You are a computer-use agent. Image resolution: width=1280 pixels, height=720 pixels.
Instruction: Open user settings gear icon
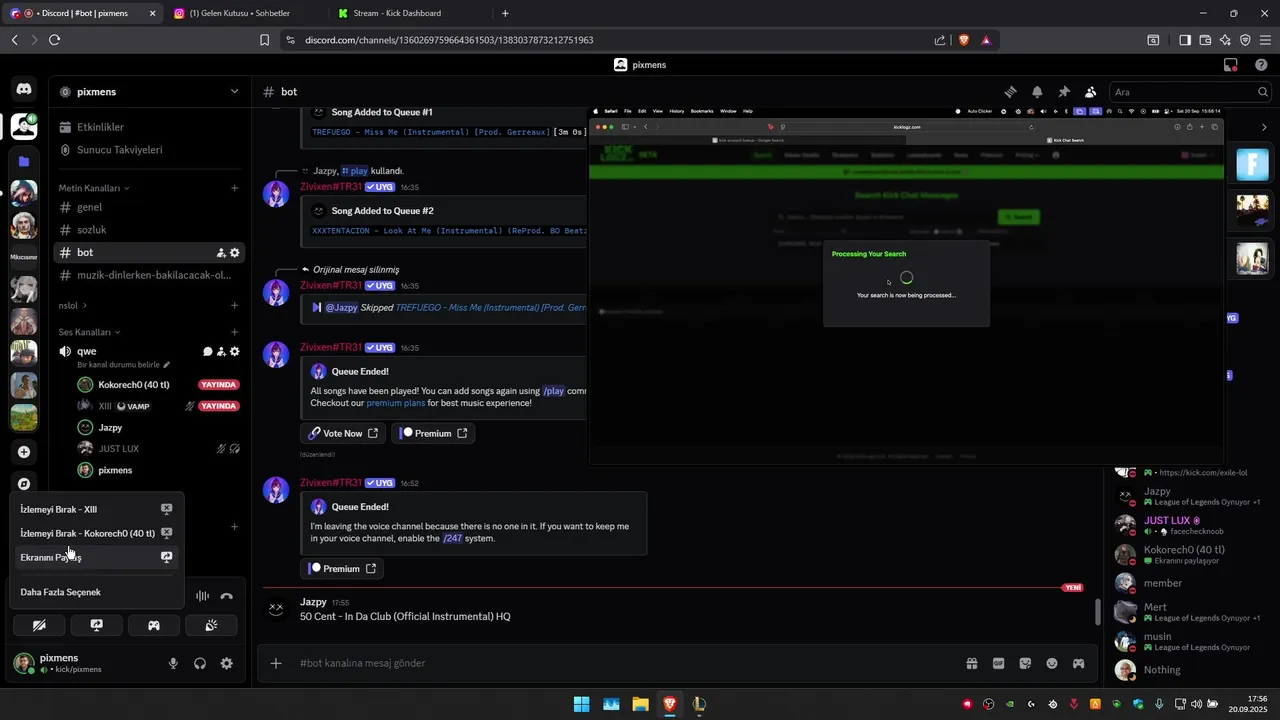click(227, 663)
